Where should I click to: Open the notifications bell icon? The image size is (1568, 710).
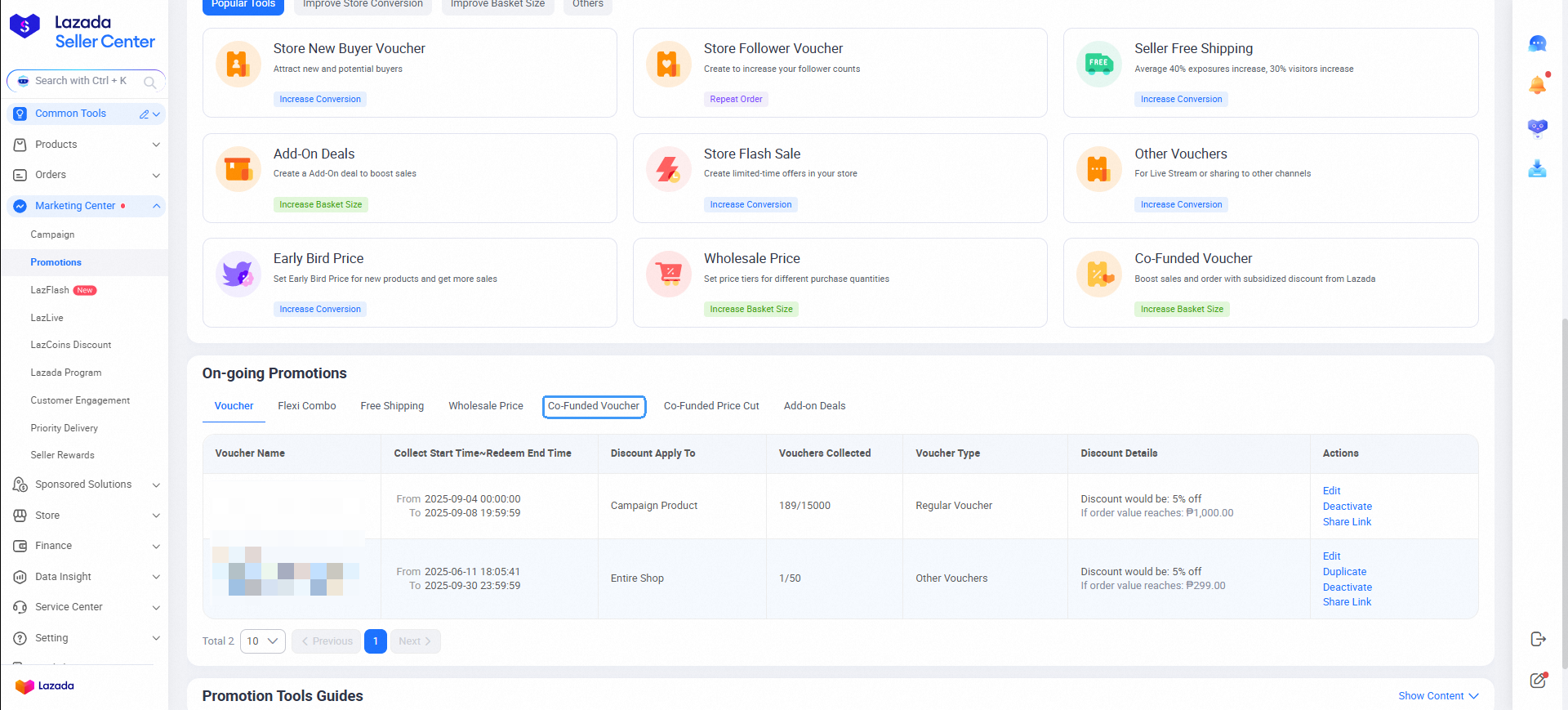(1538, 84)
